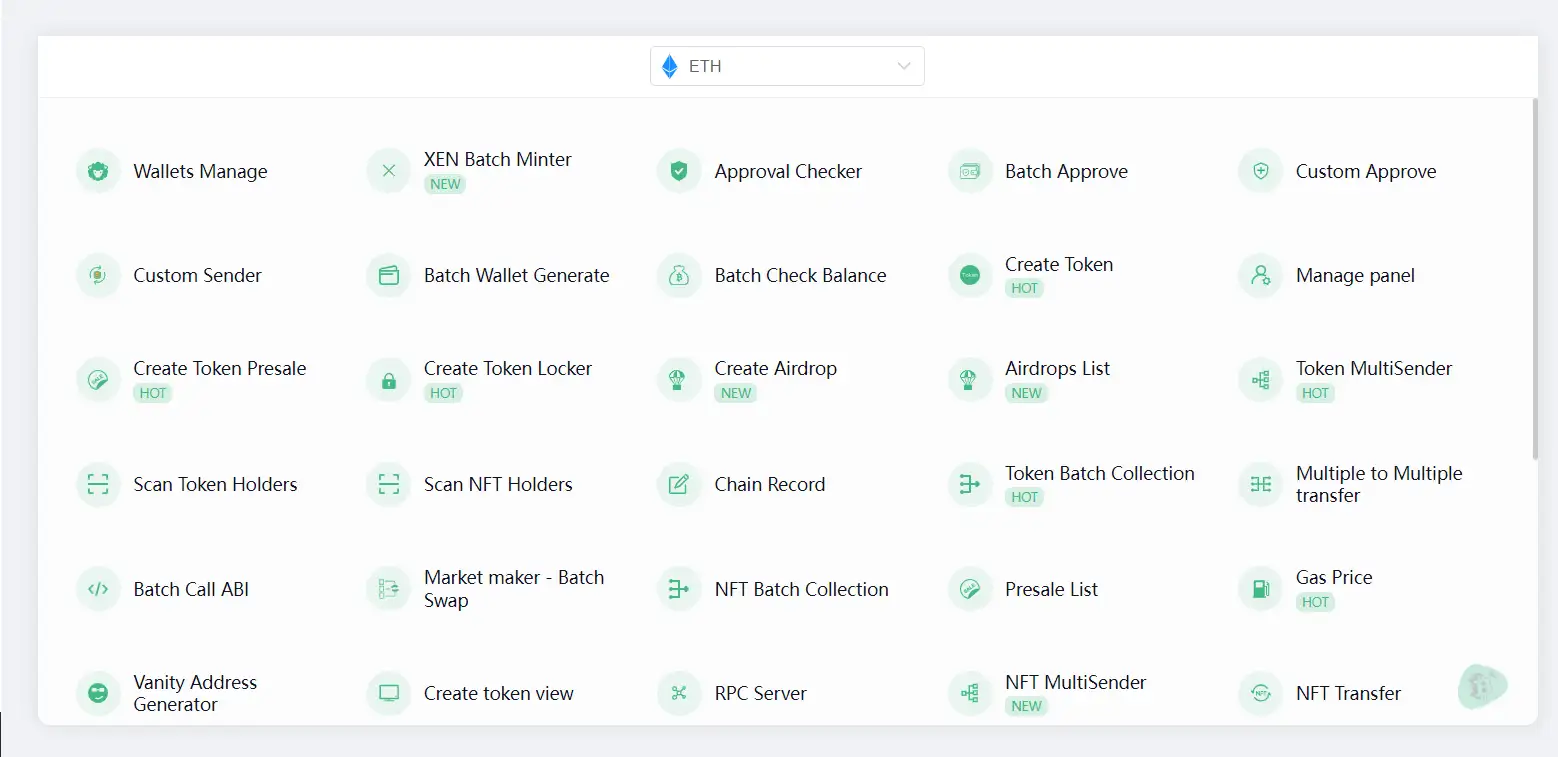
Task: Click the Create Token Locker padlock icon
Action: pos(388,380)
